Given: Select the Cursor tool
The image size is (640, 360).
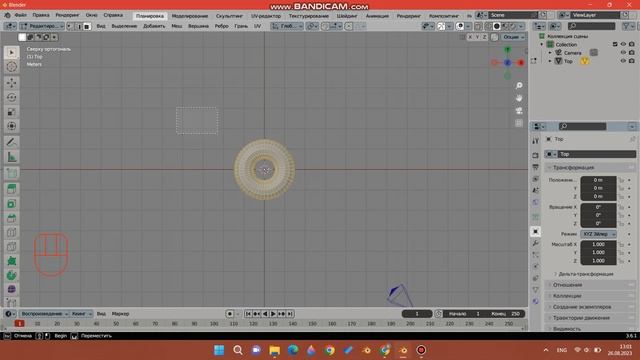Looking at the screenshot, I should (11, 67).
